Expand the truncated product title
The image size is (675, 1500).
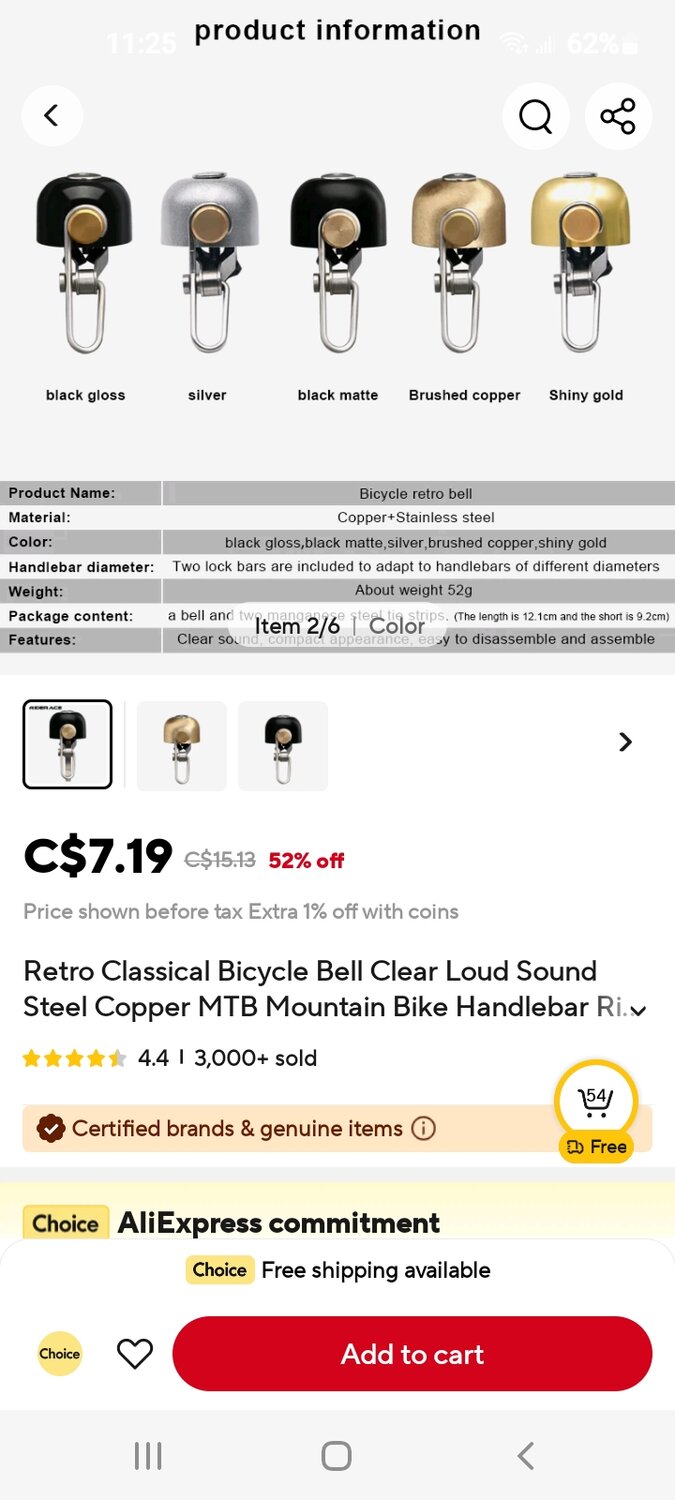(639, 1010)
